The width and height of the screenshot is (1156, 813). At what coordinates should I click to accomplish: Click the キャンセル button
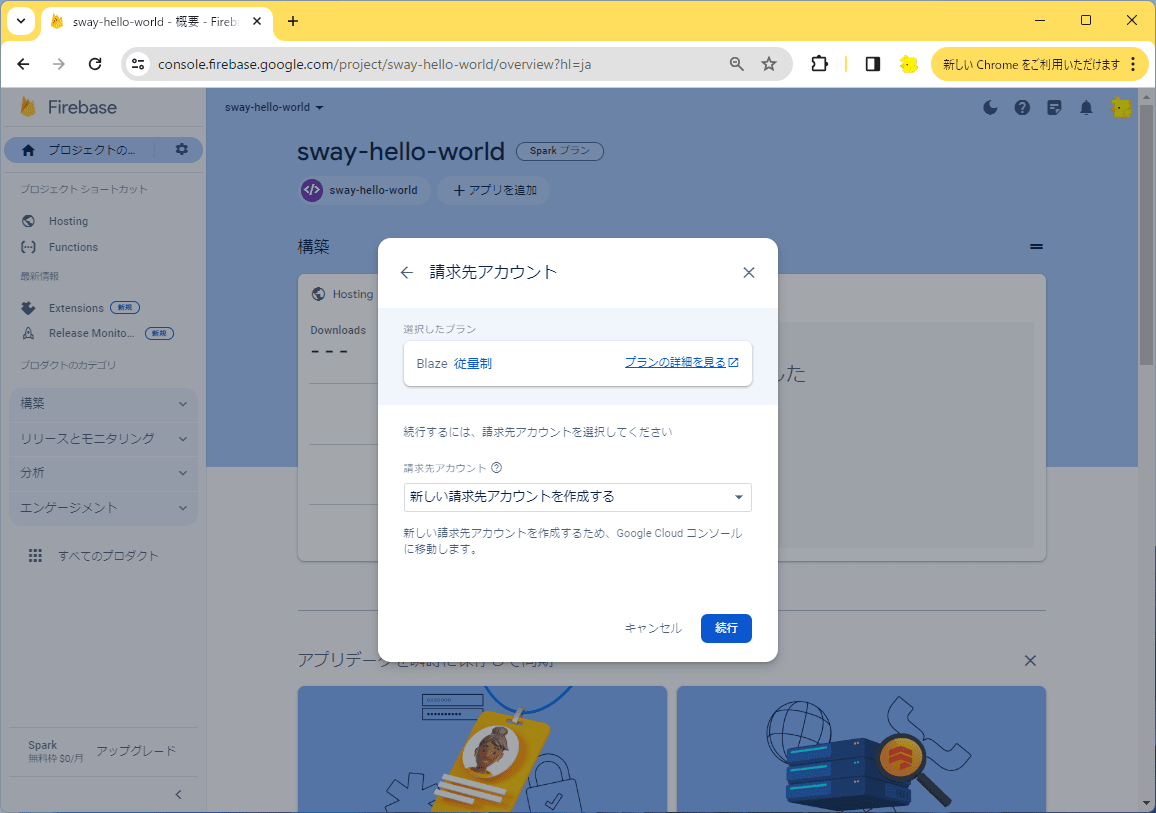coord(653,628)
